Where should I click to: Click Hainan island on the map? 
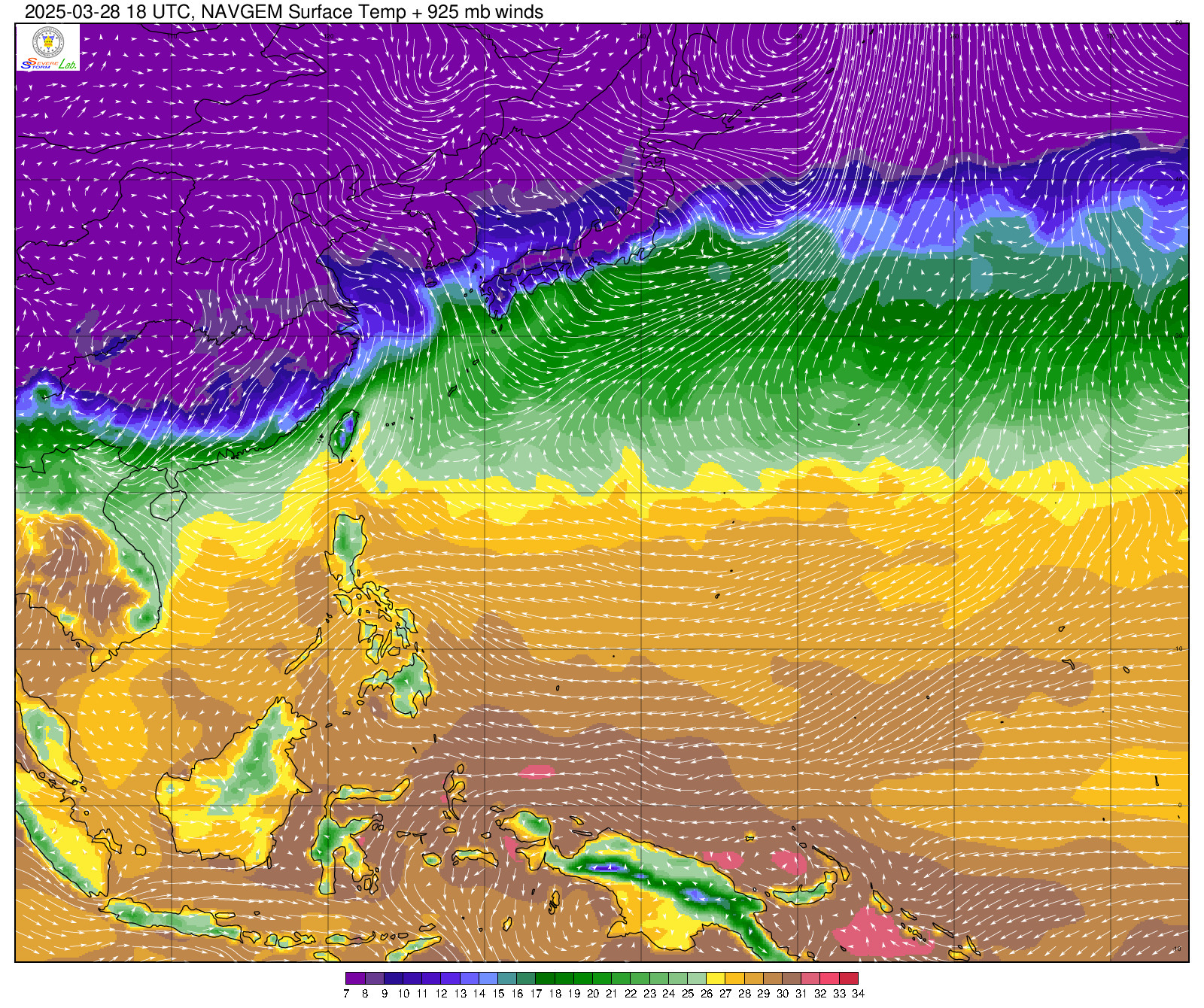(168, 505)
